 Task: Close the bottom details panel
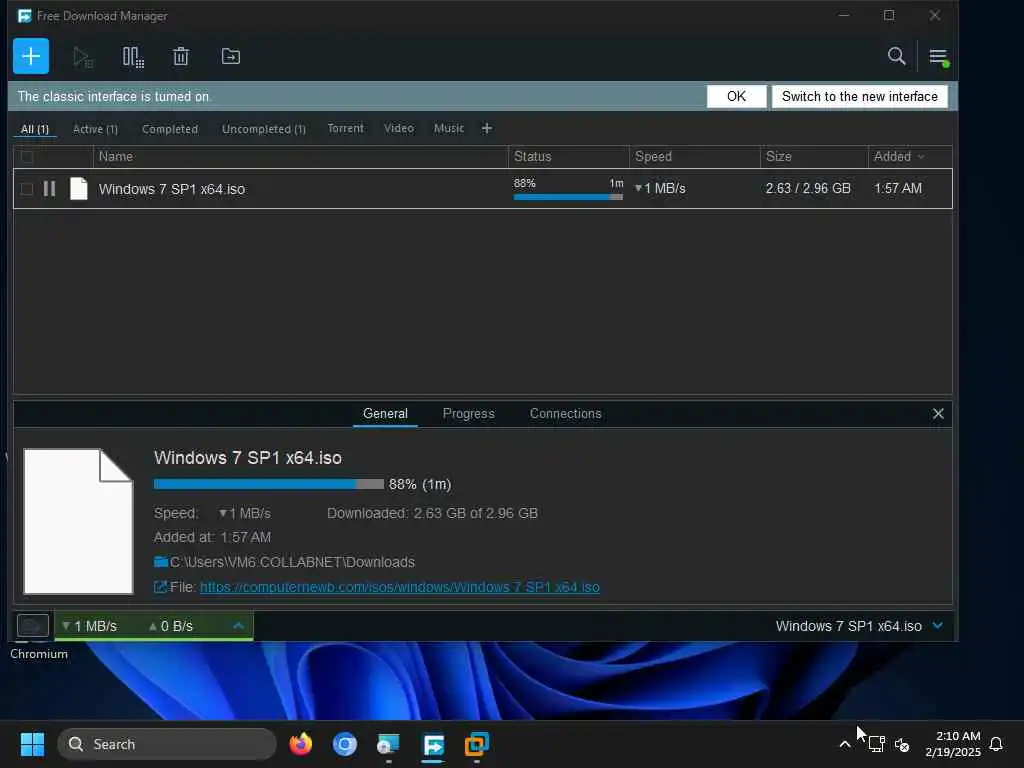938,413
